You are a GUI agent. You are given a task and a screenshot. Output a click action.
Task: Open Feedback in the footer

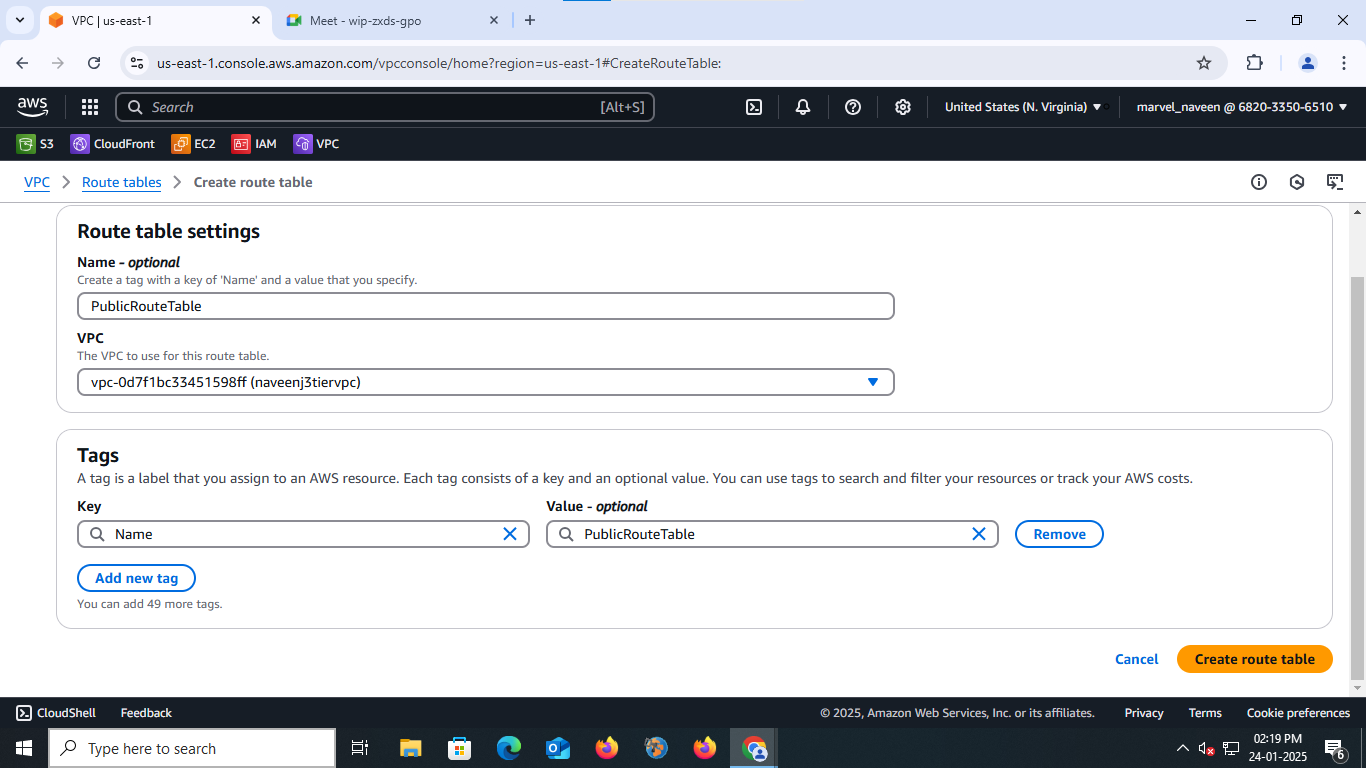coord(146,713)
